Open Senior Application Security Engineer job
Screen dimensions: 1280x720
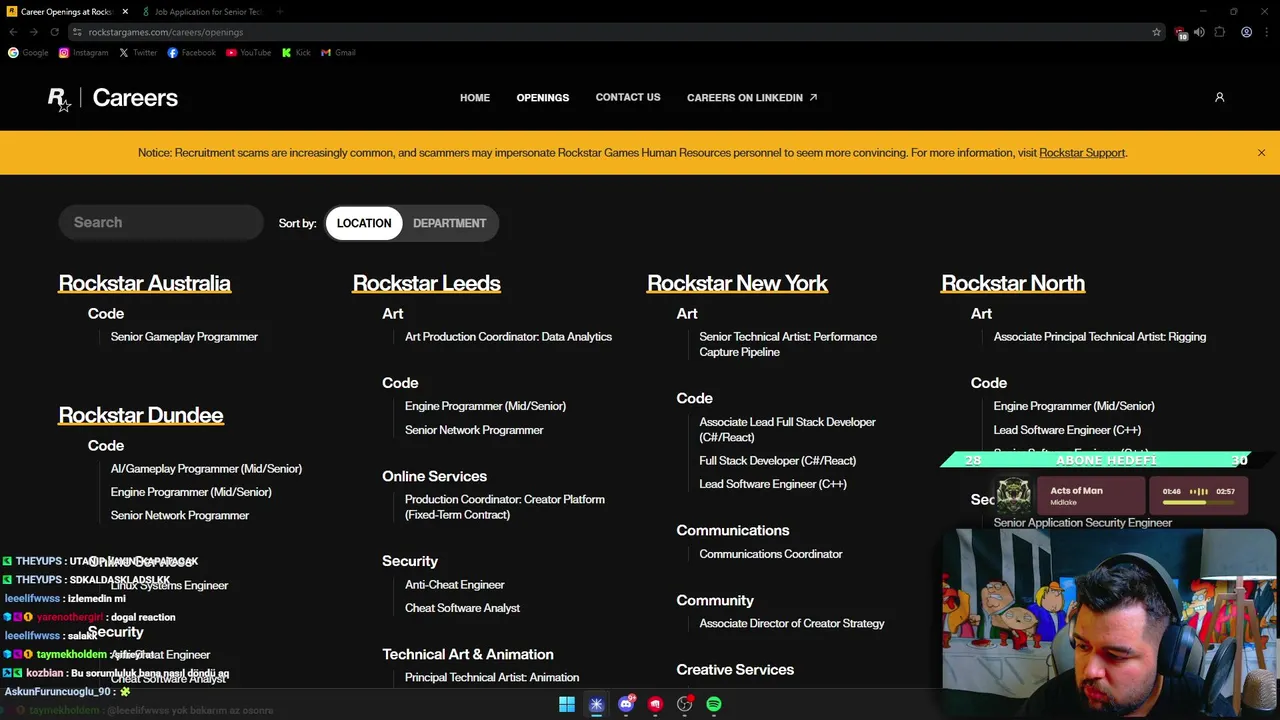point(1083,523)
